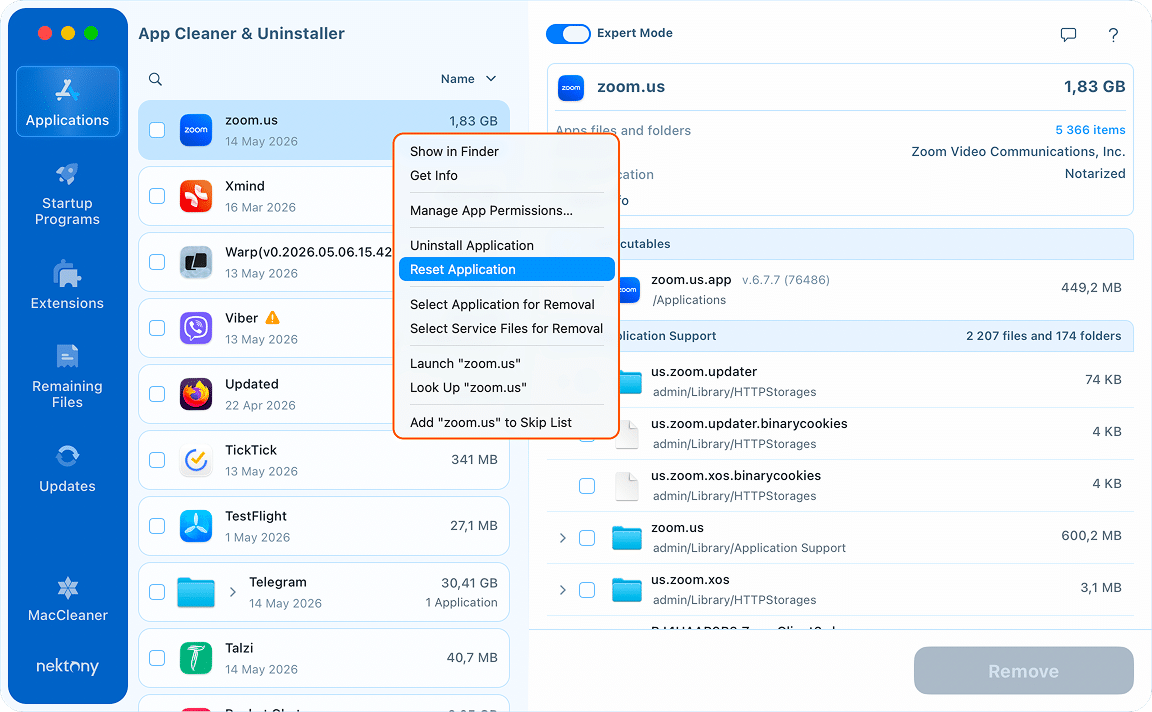Viewport: 1152px width, 712px height.
Task: Click Zoom Video Communications, Inc. vendor text
Action: tap(1018, 151)
